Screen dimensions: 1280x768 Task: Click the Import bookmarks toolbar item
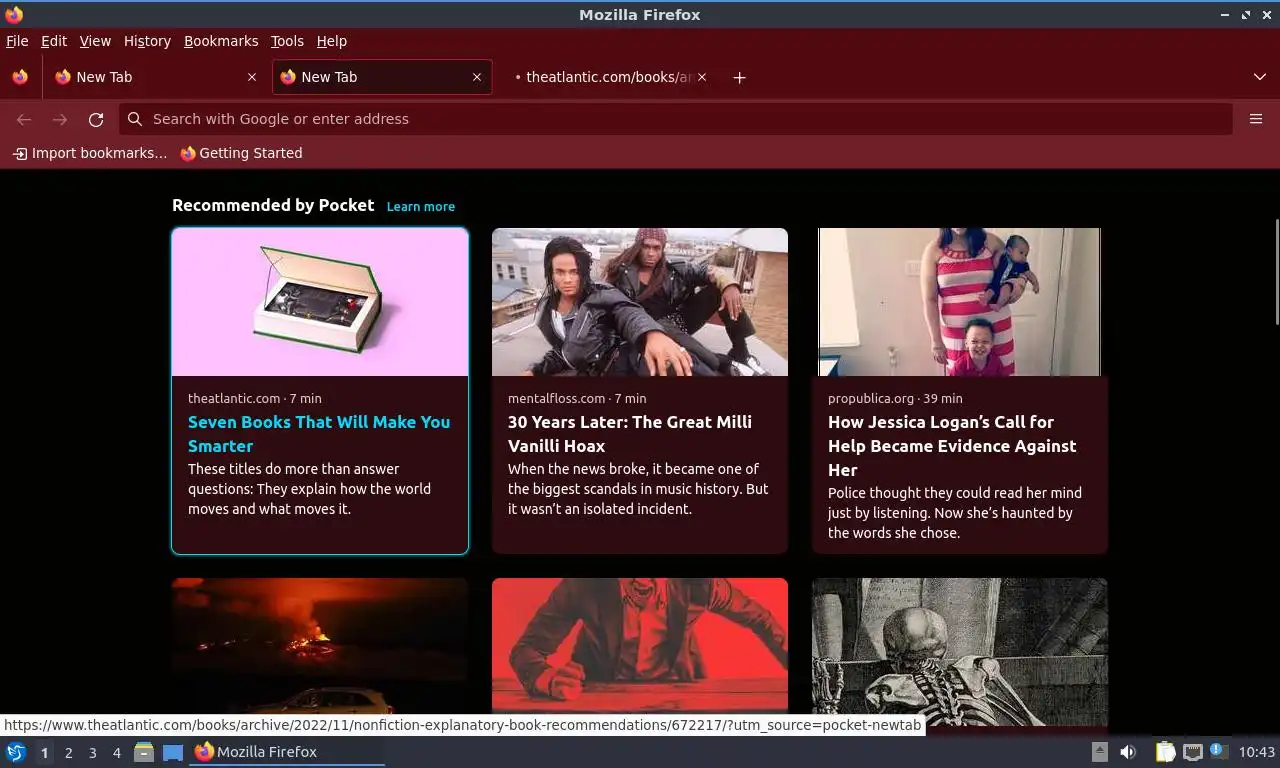coord(90,153)
